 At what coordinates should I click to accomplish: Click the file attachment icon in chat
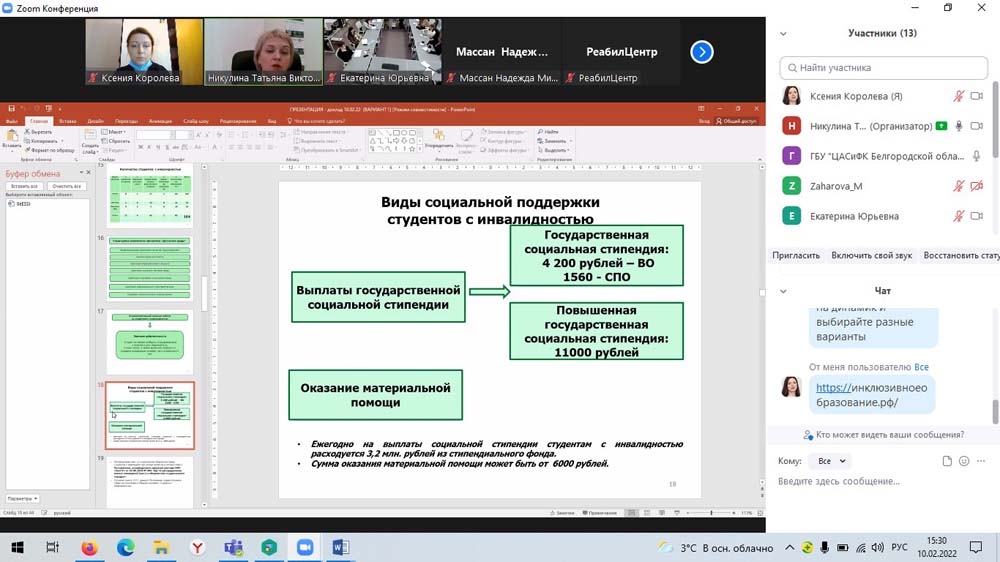[947, 461]
